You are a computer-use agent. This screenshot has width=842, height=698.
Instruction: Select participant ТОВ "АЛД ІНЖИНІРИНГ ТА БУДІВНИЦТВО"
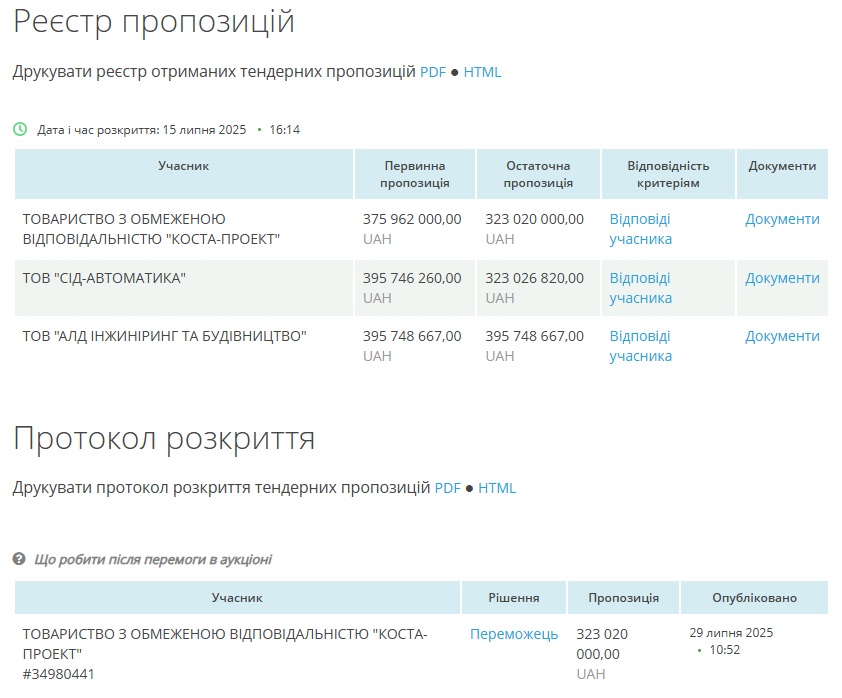[164, 336]
